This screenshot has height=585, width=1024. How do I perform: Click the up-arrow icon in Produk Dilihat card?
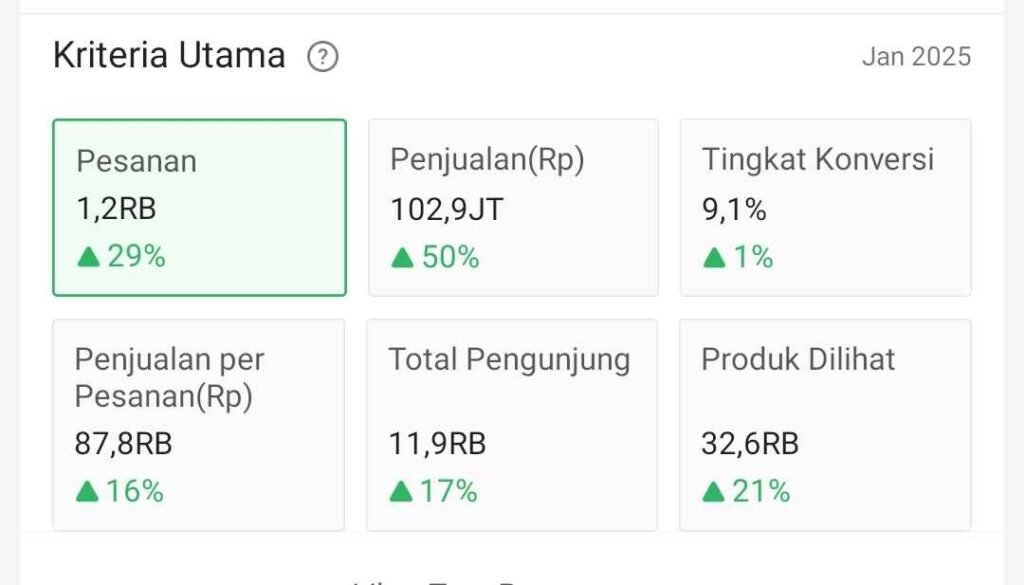713,491
